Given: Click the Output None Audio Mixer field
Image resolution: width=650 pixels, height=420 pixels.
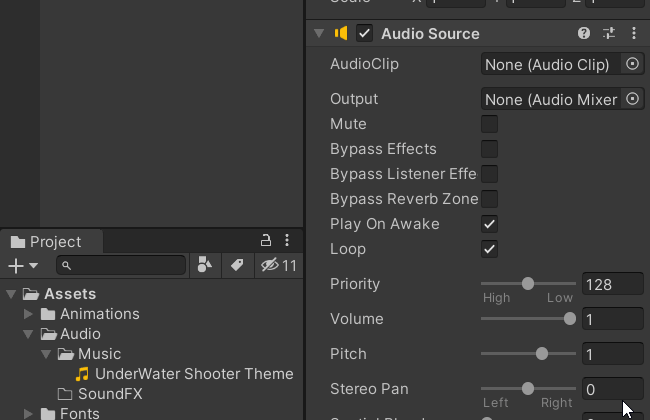Looking at the screenshot, I should click(551, 99).
